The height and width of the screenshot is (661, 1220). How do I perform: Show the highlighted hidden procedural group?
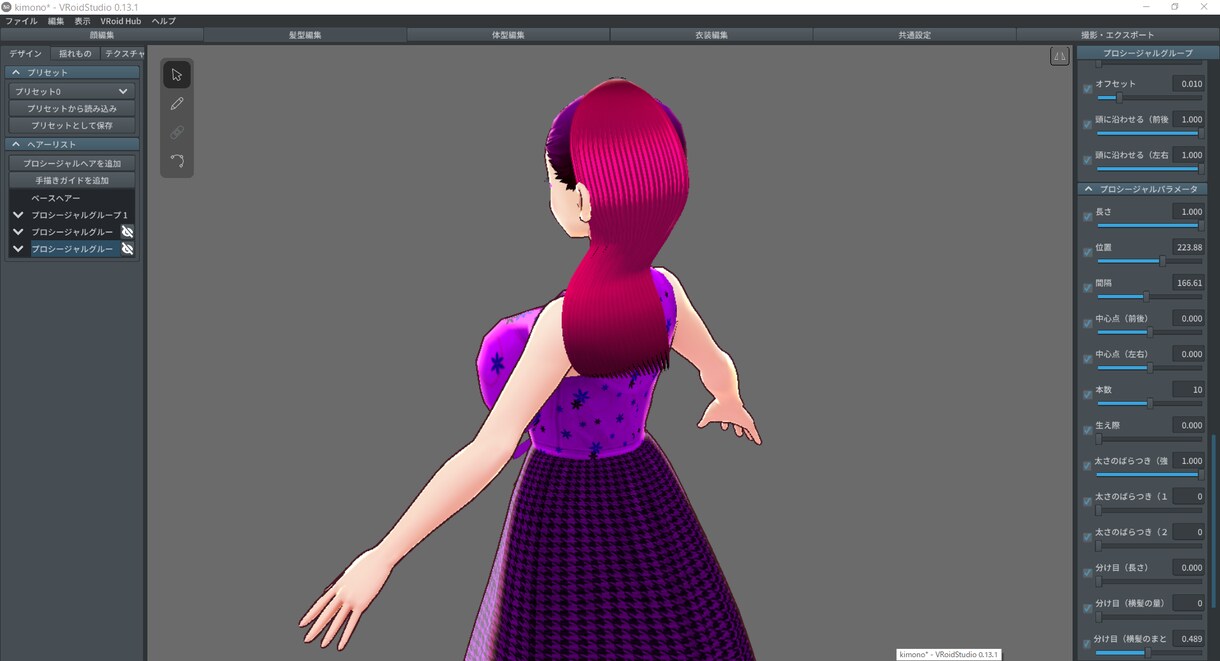[x=127, y=249]
